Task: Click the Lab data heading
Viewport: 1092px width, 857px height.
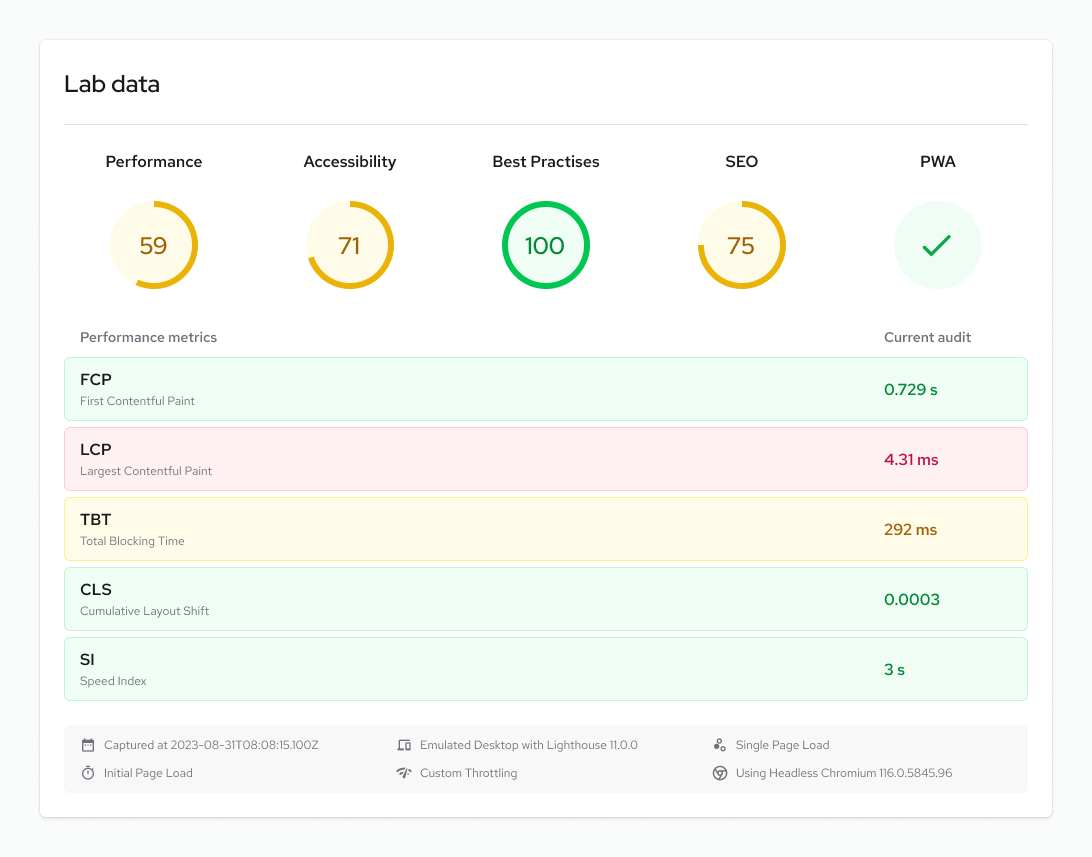Action: [111, 84]
